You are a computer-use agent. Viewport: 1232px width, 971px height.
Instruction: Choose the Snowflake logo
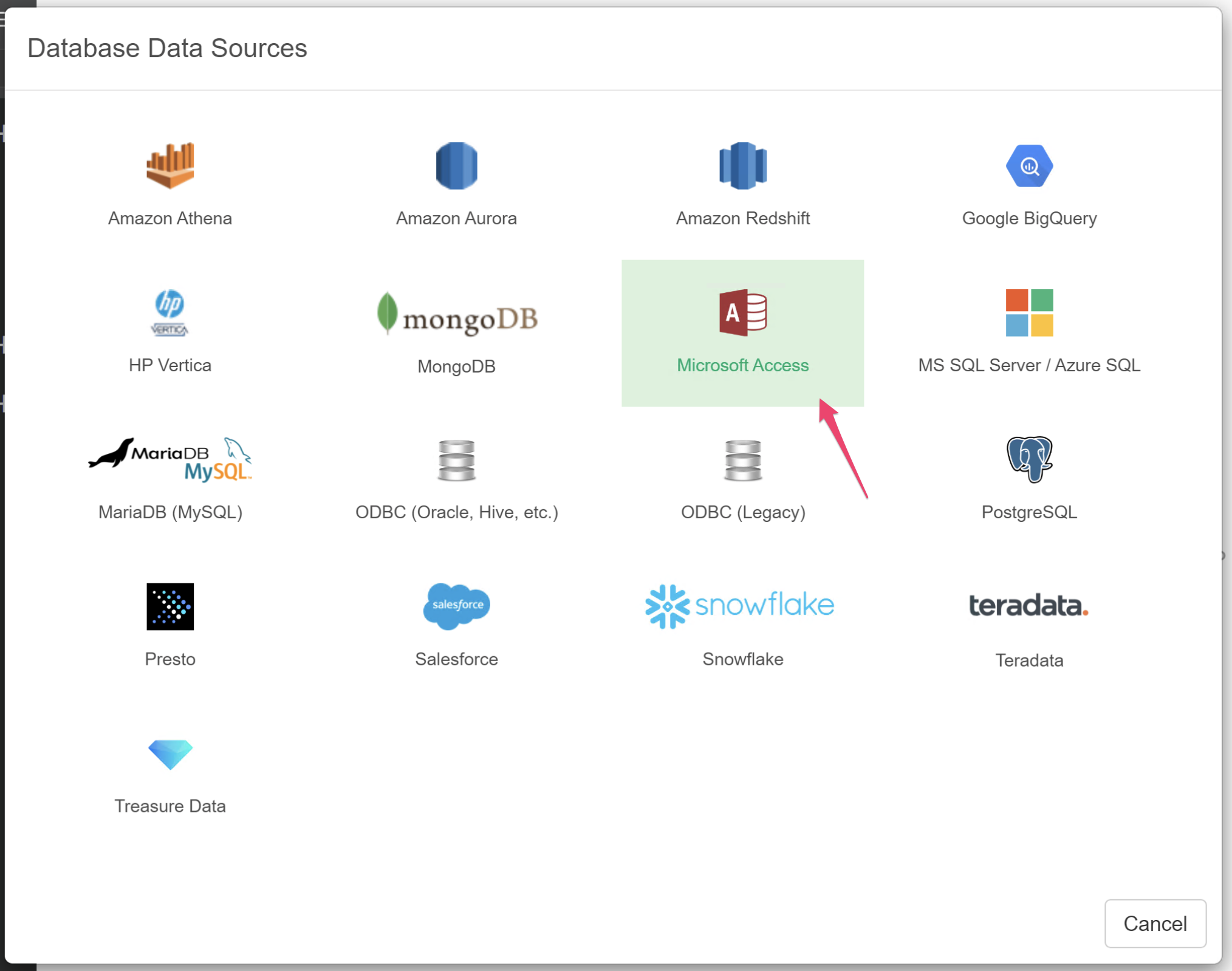[x=739, y=606]
